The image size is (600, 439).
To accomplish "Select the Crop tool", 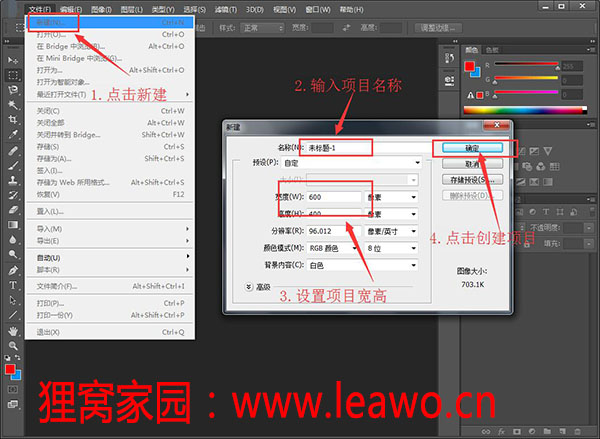I will (13, 119).
